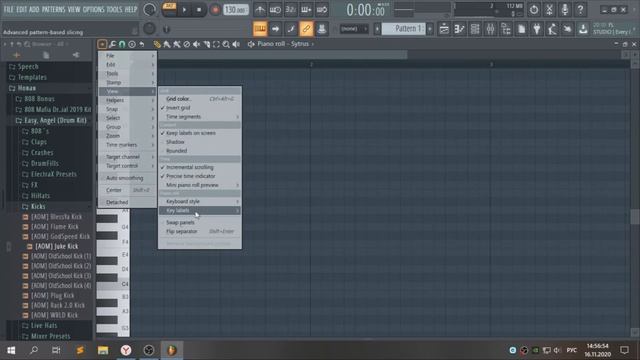Expand the Zoom submenu
640x360 pixels.
click(x=127, y=136)
